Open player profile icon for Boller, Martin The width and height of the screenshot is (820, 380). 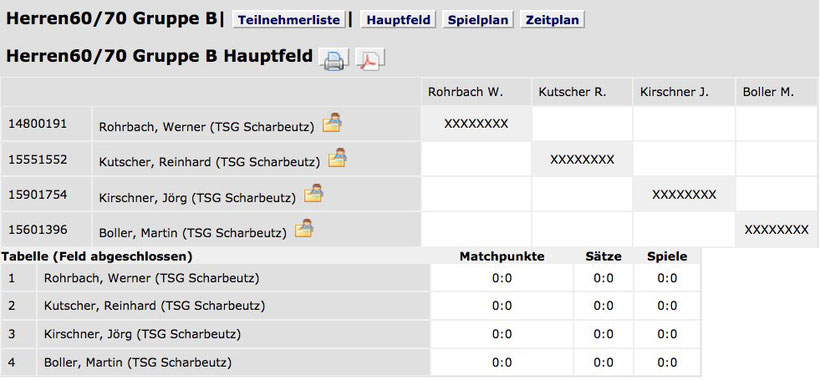coord(304,228)
